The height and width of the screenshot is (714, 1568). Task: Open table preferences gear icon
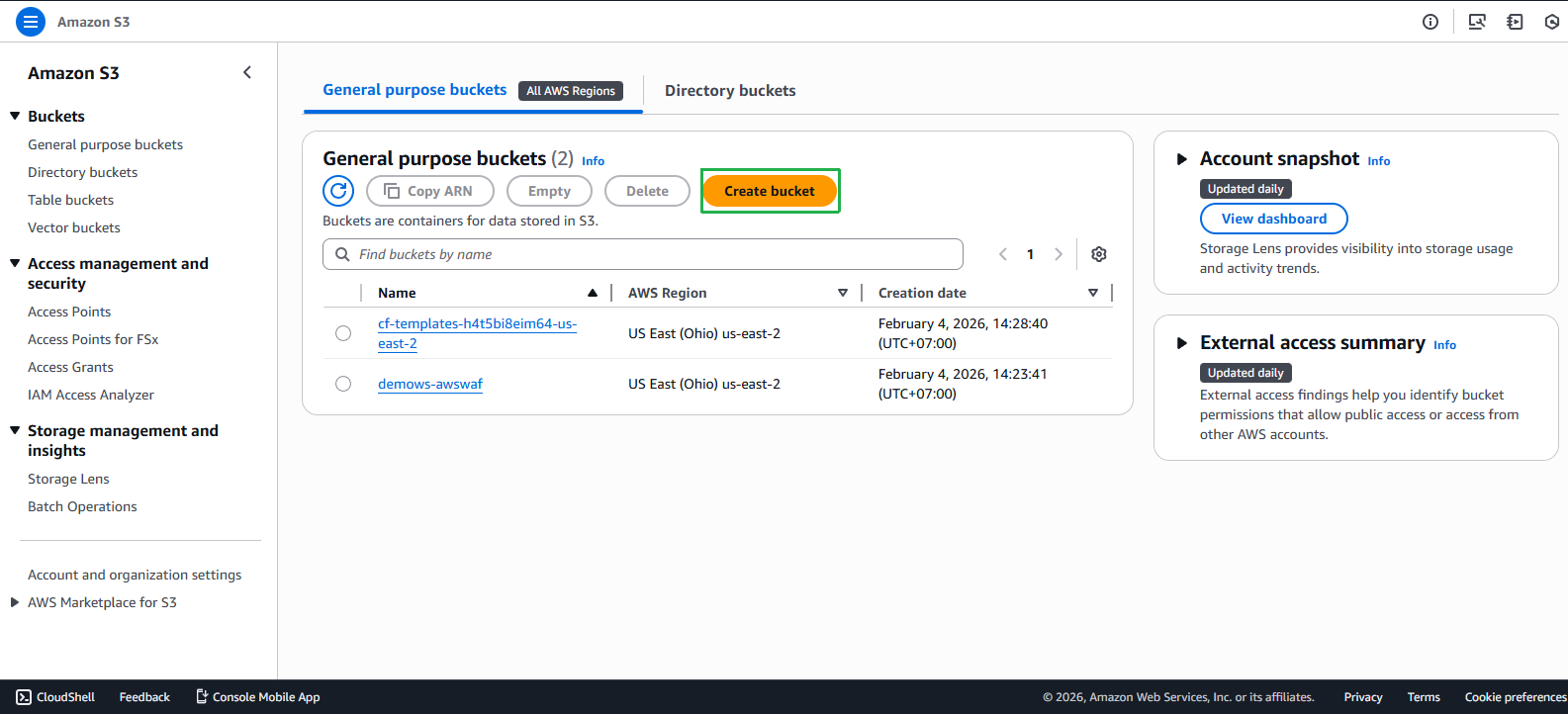[x=1099, y=254]
